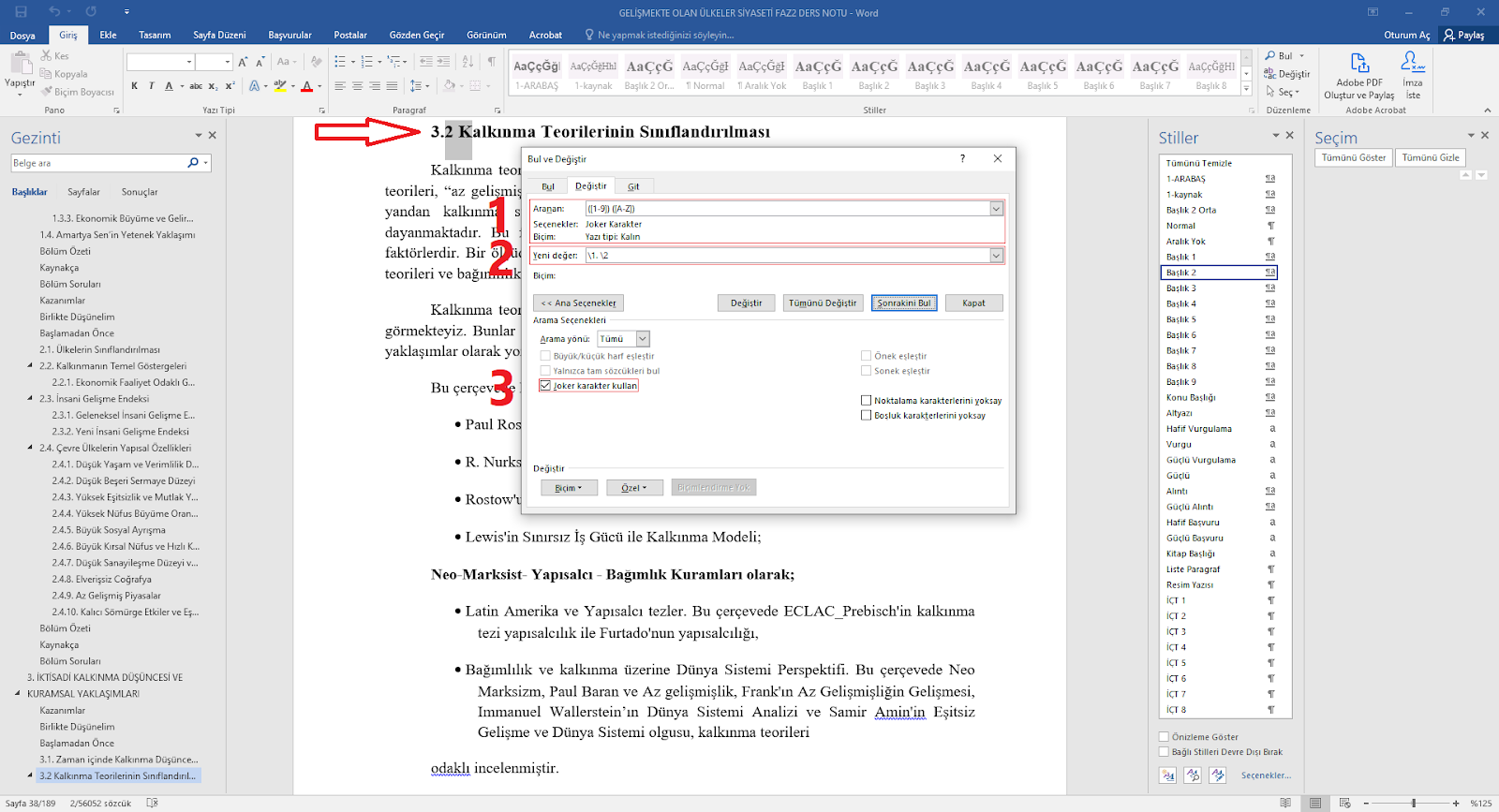The width and height of the screenshot is (1499, 812).
Task: Click the Kes cut scissors icon
Action: 47,56
